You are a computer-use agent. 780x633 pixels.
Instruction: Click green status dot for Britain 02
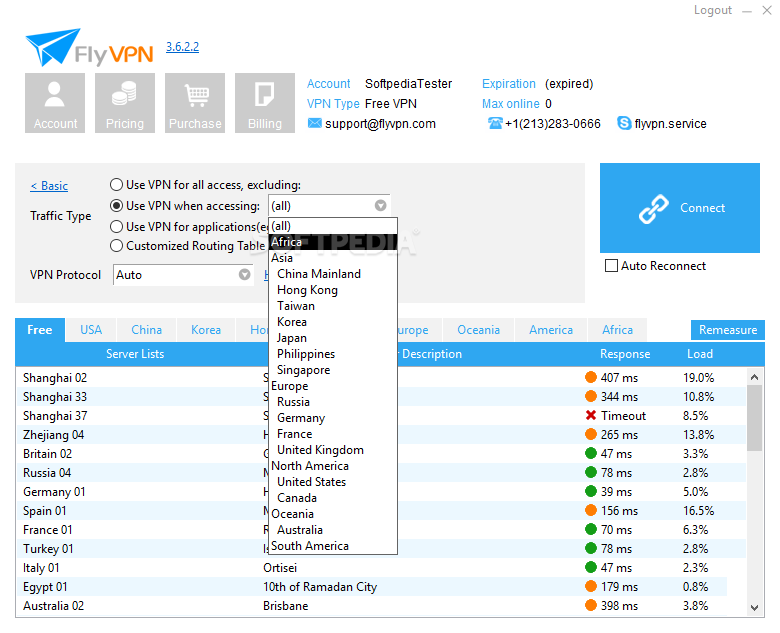click(591, 453)
